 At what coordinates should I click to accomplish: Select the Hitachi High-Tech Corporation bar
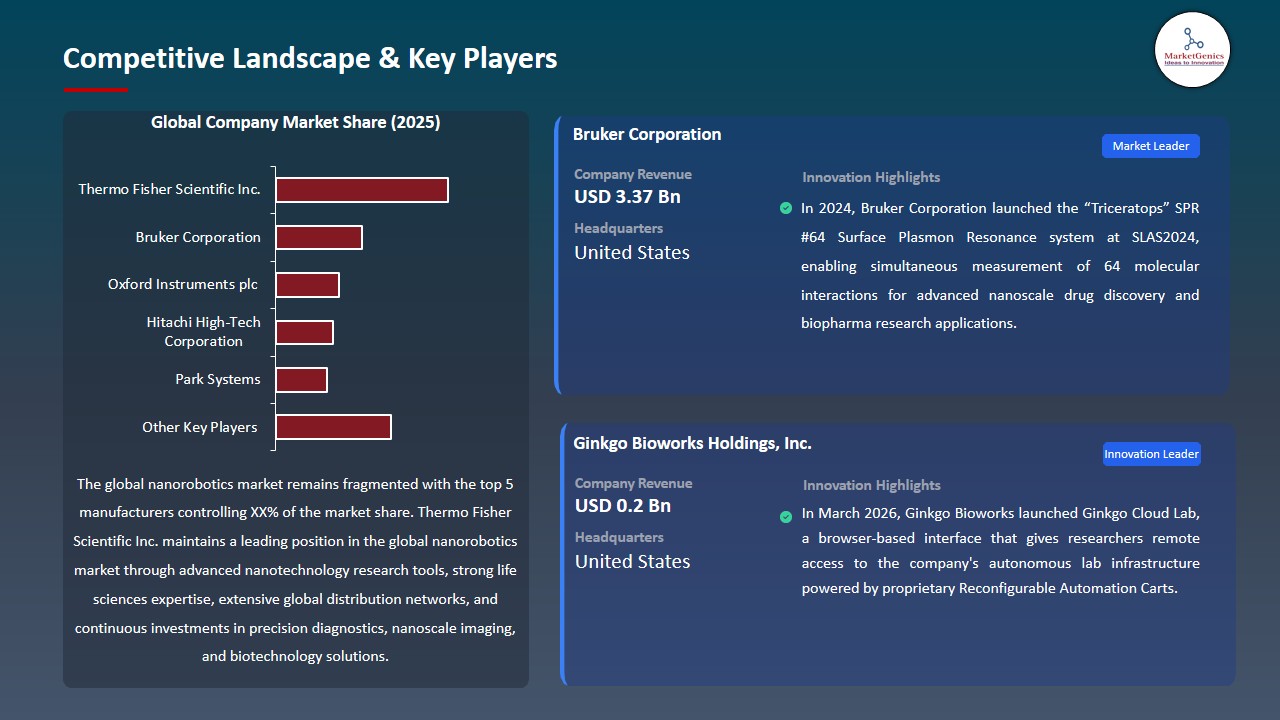point(304,332)
